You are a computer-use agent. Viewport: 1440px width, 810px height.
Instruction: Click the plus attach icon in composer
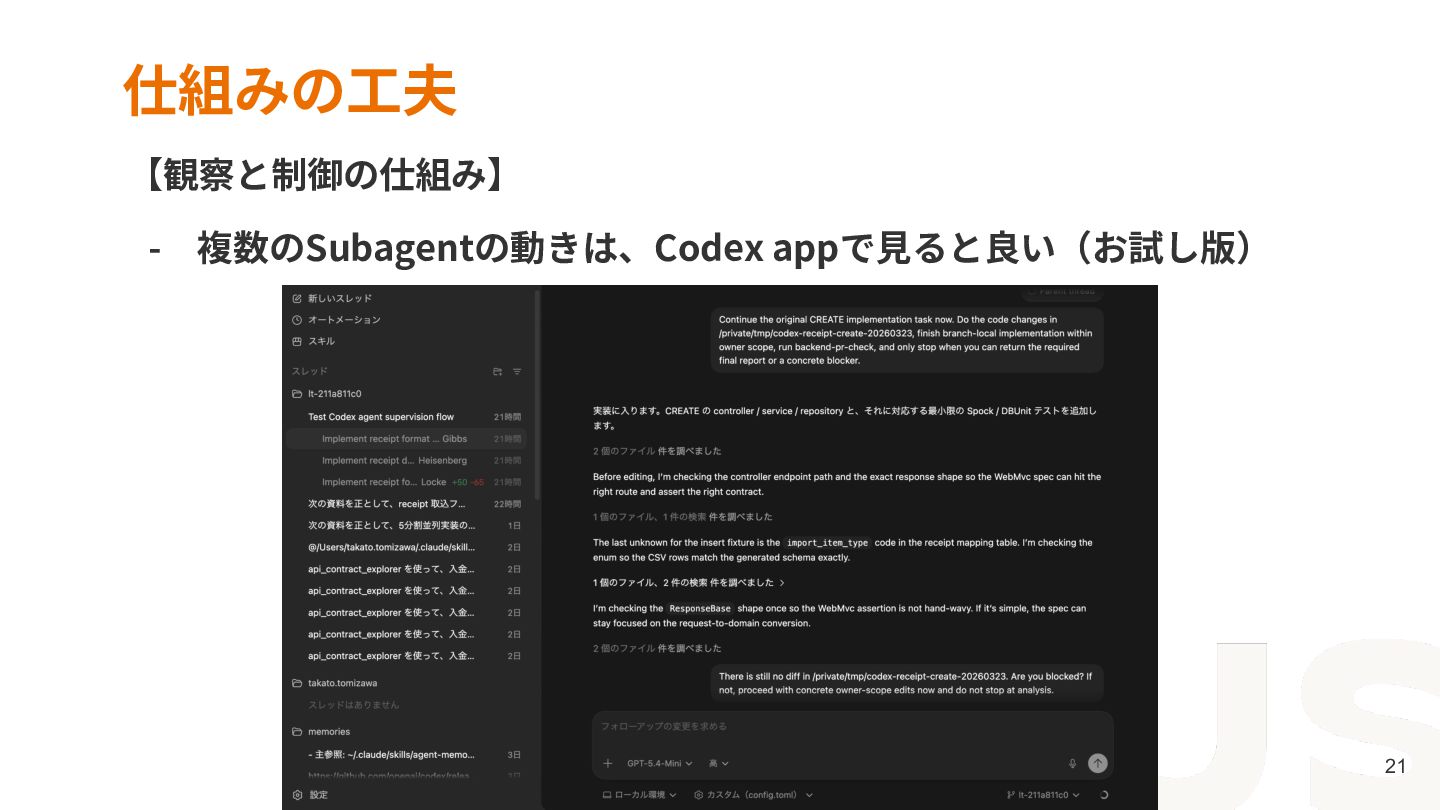pos(607,764)
